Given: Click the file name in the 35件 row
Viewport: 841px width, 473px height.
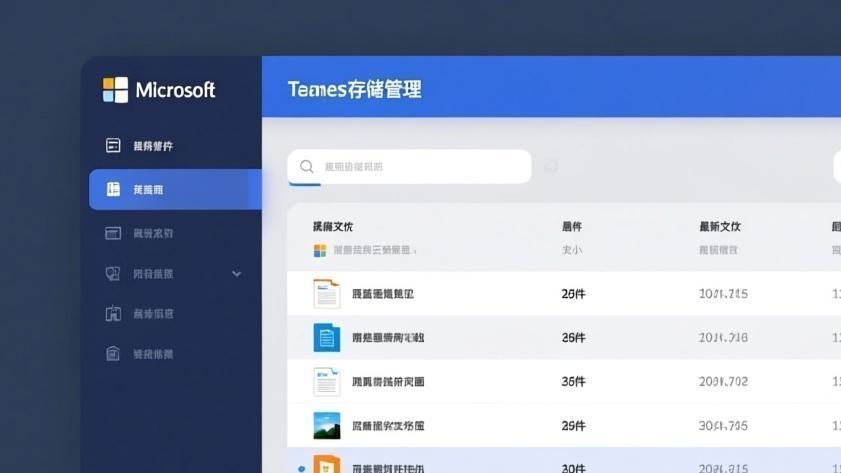Looking at the screenshot, I should click(388, 382).
